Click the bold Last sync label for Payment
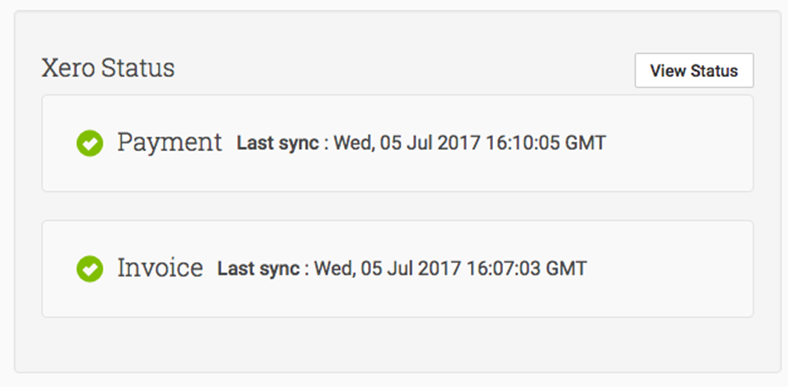 (278, 143)
